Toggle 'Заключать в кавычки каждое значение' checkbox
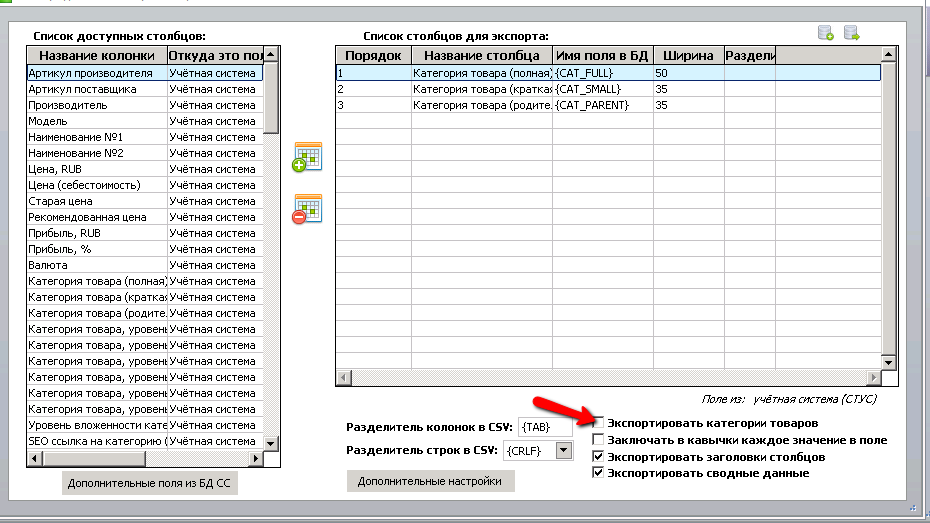The height and width of the screenshot is (523, 930). (x=598, y=439)
